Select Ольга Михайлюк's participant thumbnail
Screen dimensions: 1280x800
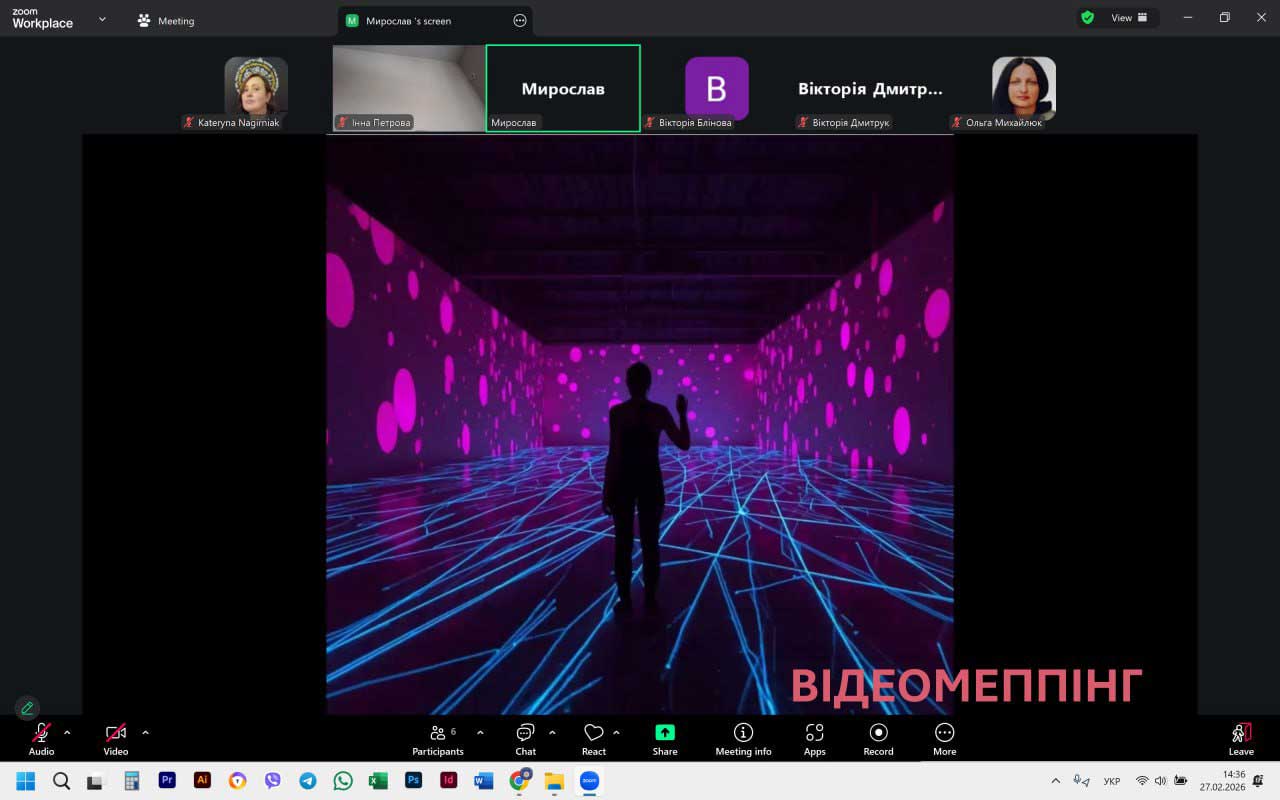tap(1023, 90)
